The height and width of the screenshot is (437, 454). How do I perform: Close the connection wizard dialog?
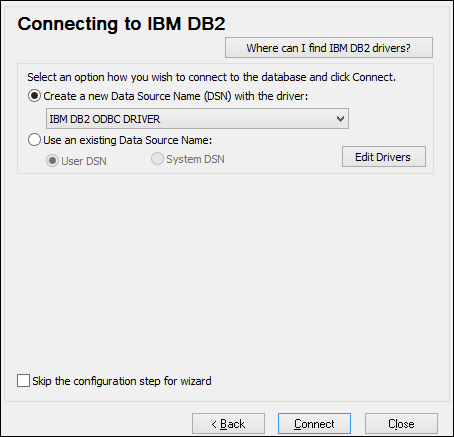point(401,424)
